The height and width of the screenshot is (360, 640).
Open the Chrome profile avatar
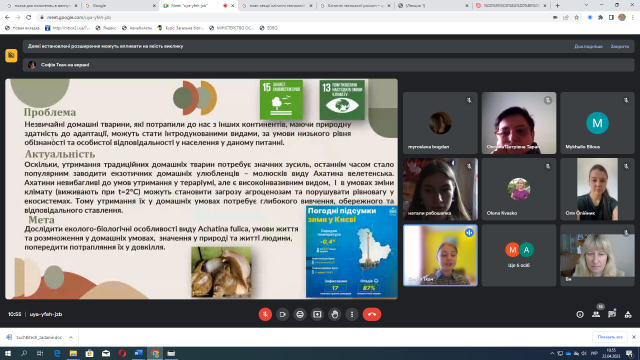pos(622,17)
